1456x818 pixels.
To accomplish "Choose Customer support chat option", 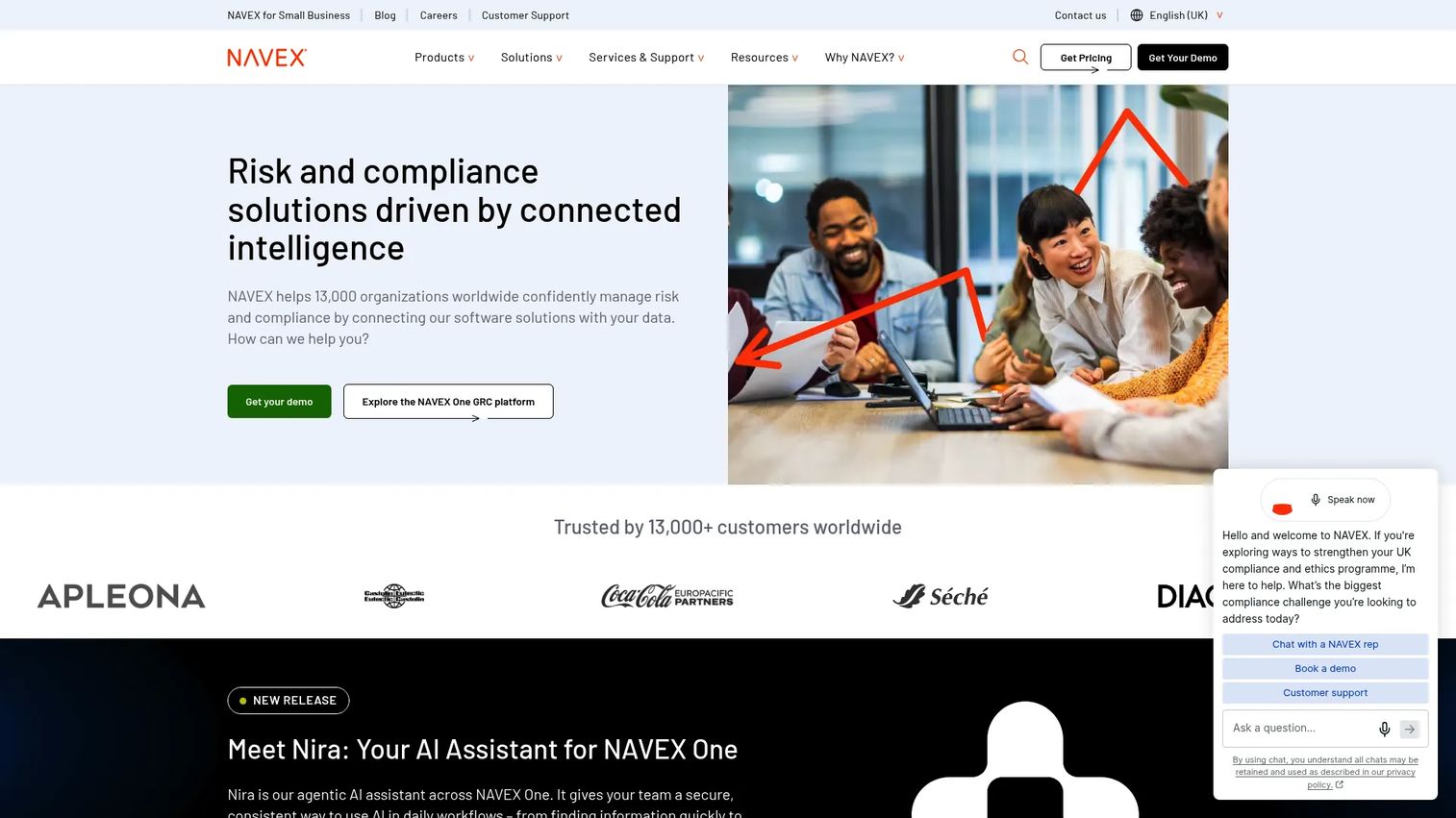I will [x=1325, y=692].
